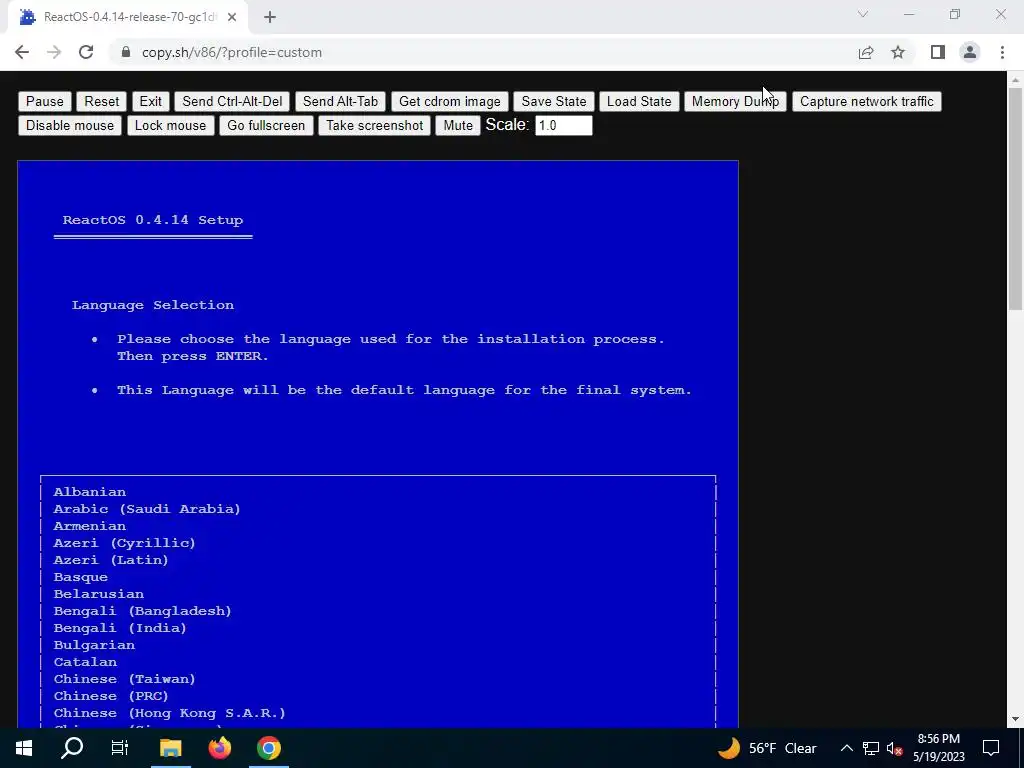Click Send Ctrl-Alt-Del button
The height and width of the screenshot is (768, 1024).
click(232, 101)
